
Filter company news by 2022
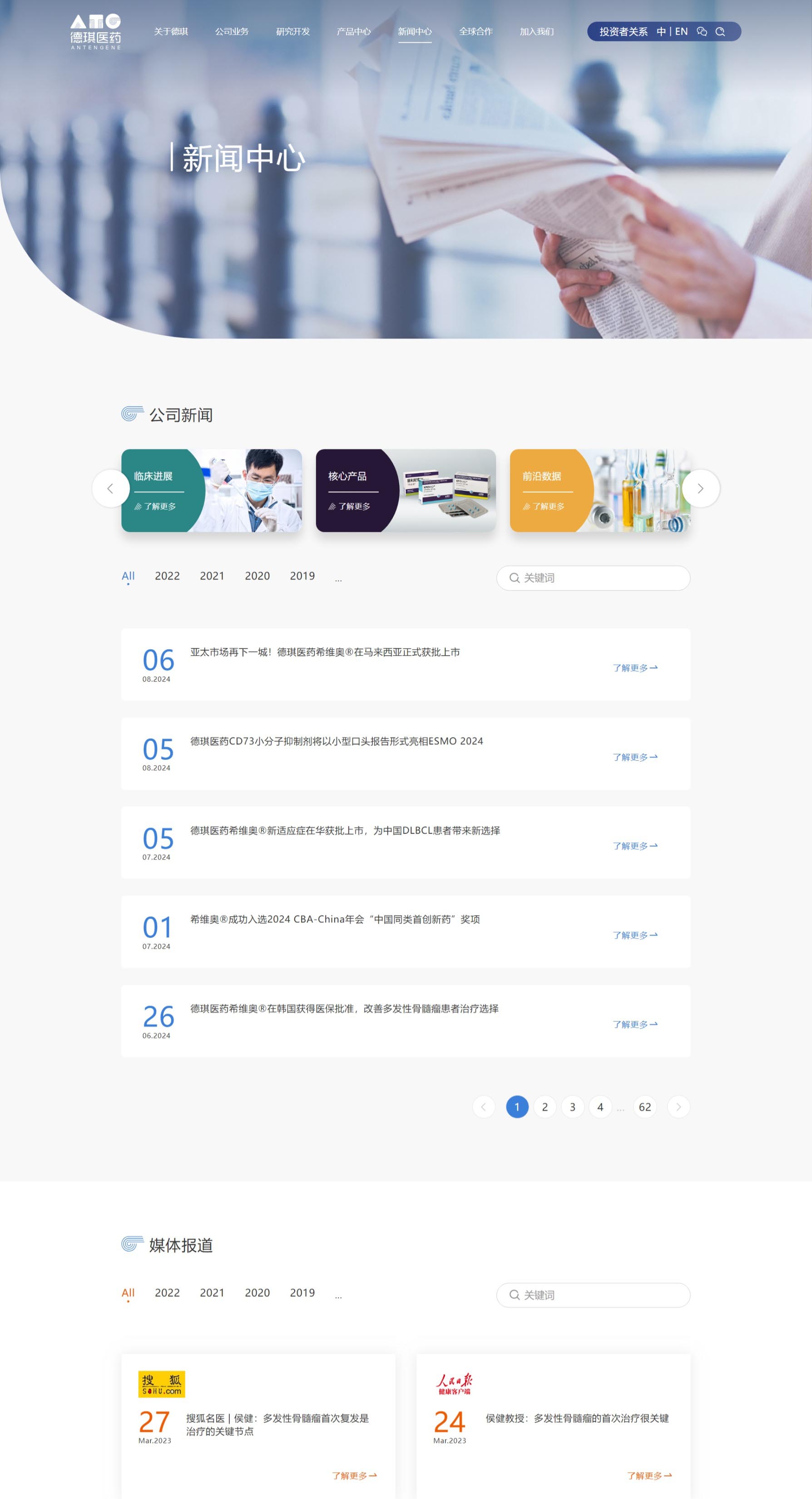167,576
